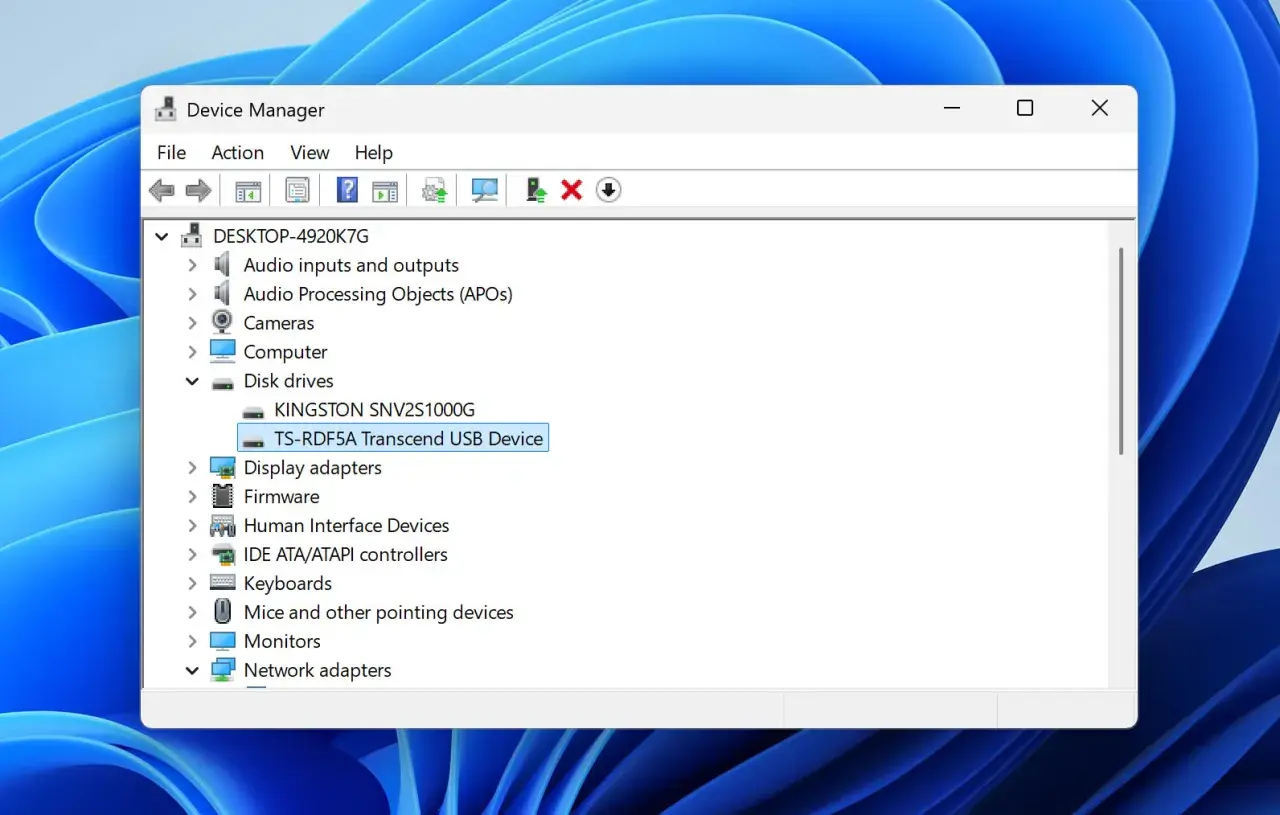The width and height of the screenshot is (1280, 815).
Task: Maximize the Device Manager window
Action: [x=1025, y=108]
